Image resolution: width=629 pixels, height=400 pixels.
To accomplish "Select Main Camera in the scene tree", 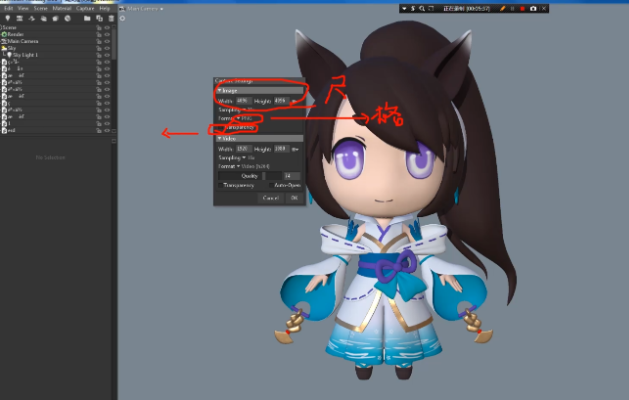I will click(47, 41).
